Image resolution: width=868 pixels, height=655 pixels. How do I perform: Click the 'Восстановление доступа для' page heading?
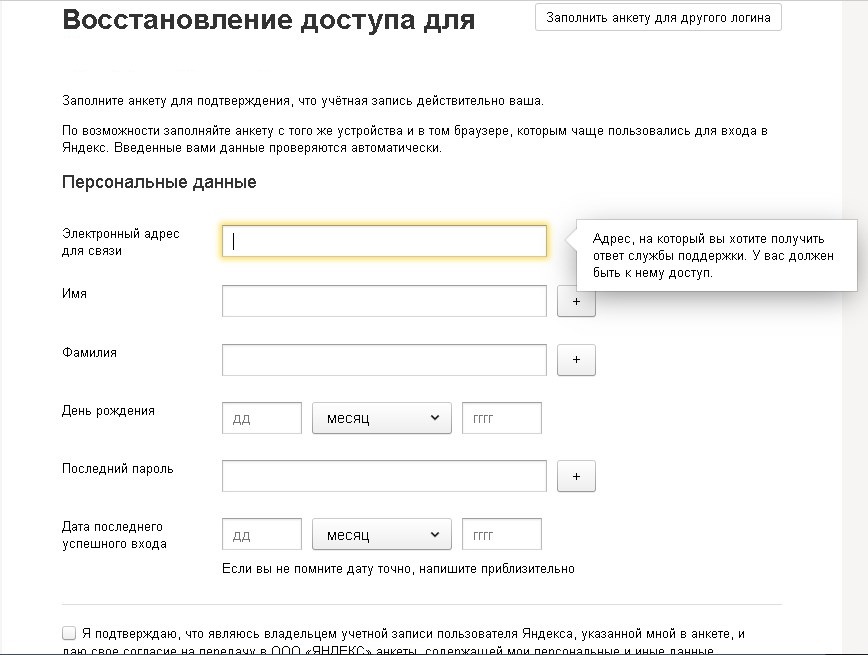coord(268,20)
